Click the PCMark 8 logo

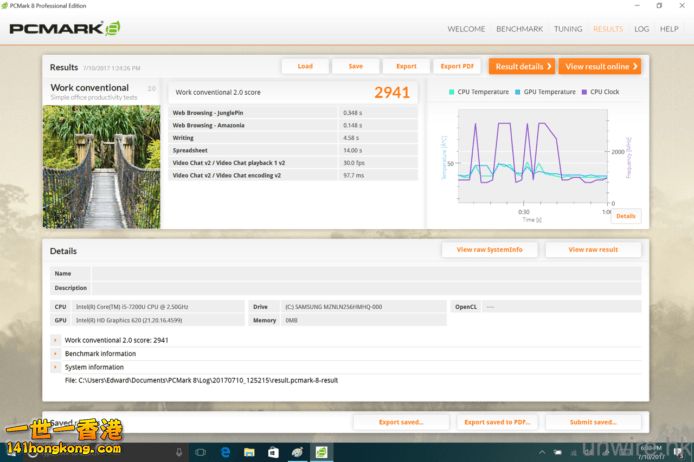[65, 28]
